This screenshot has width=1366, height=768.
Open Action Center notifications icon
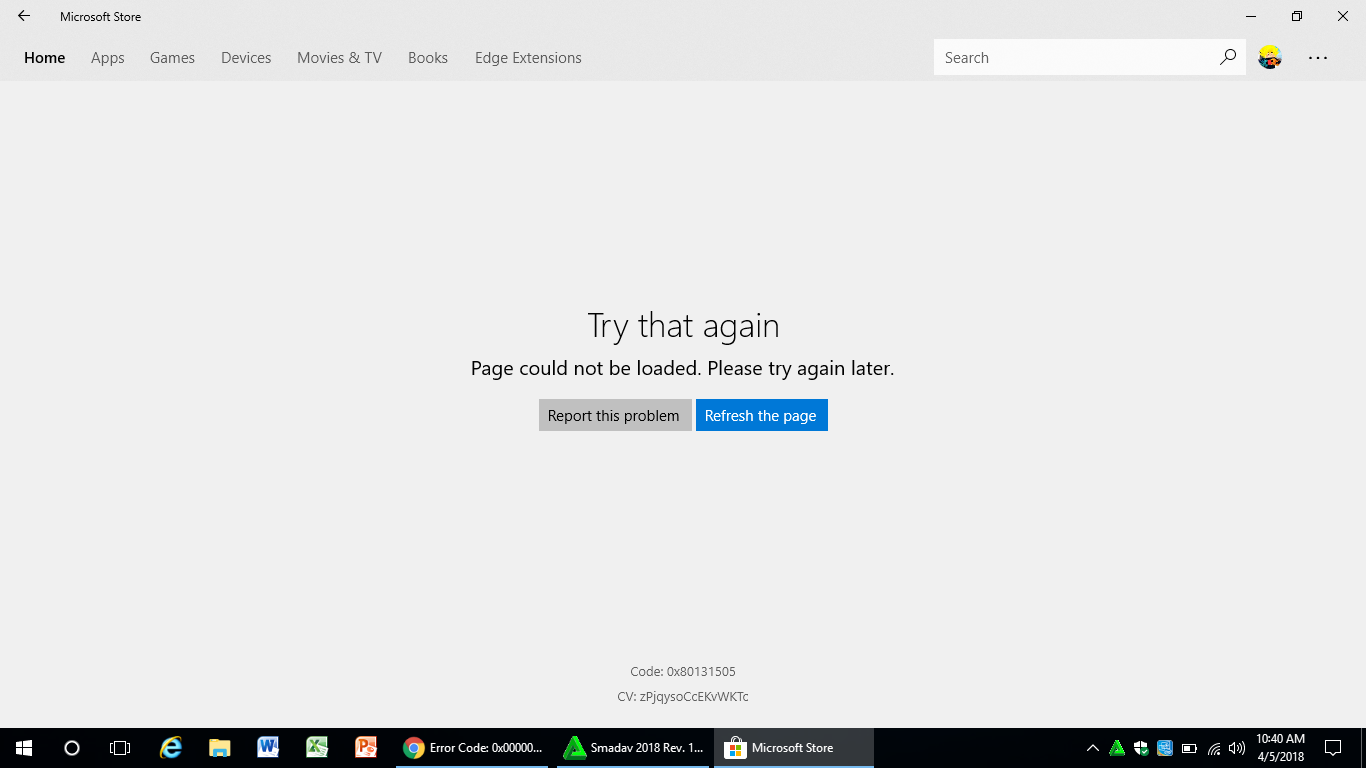pyautogui.click(x=1333, y=748)
